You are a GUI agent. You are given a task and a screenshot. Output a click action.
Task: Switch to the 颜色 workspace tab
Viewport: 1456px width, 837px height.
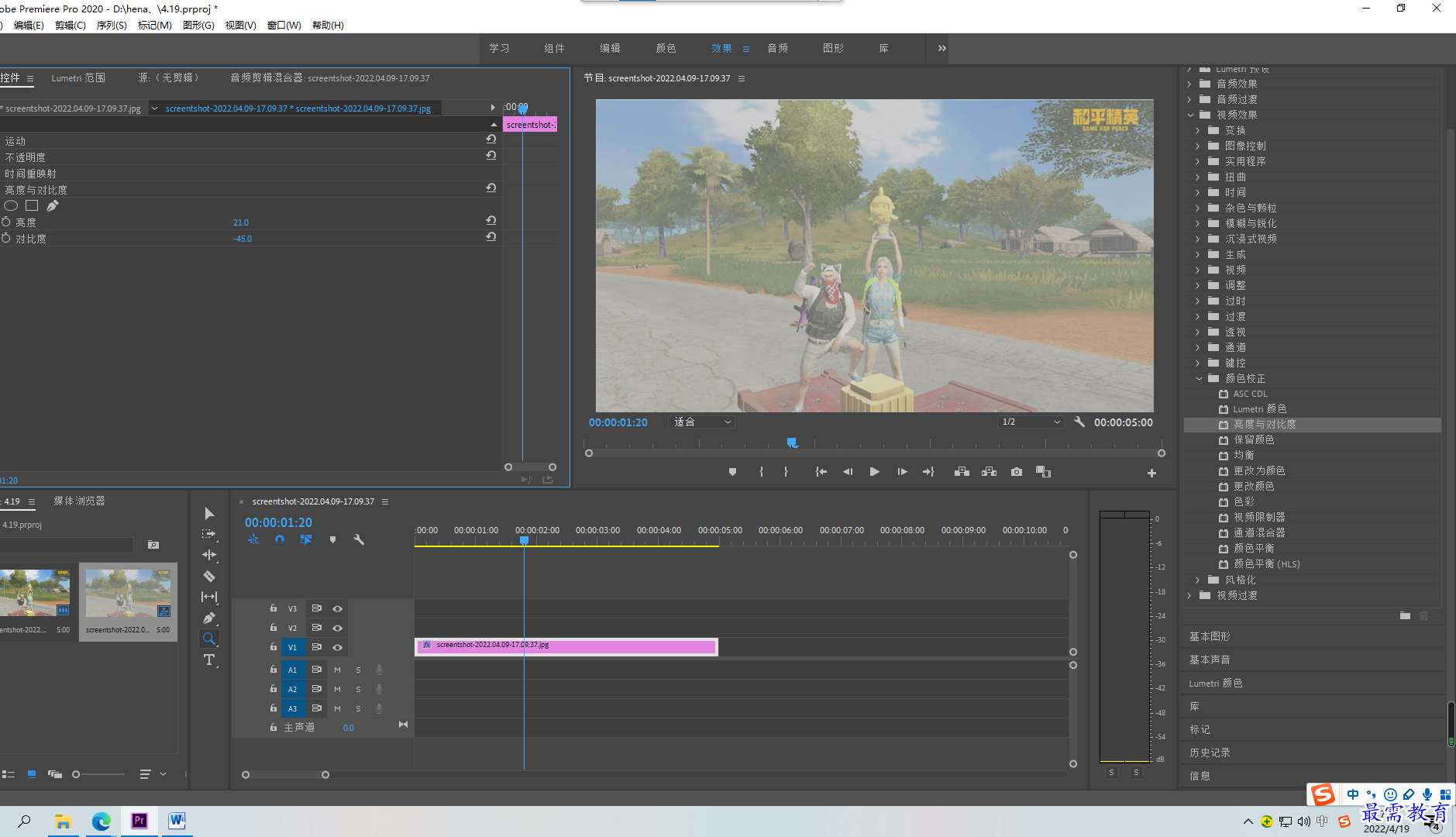666,48
